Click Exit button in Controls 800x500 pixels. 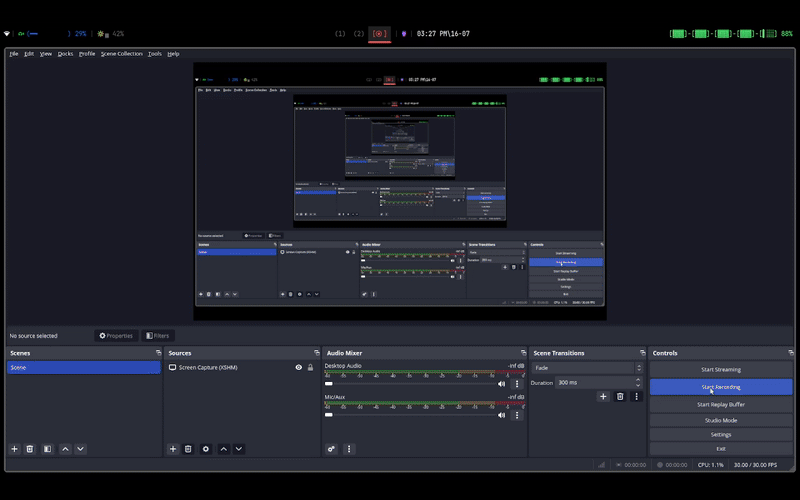(721, 448)
